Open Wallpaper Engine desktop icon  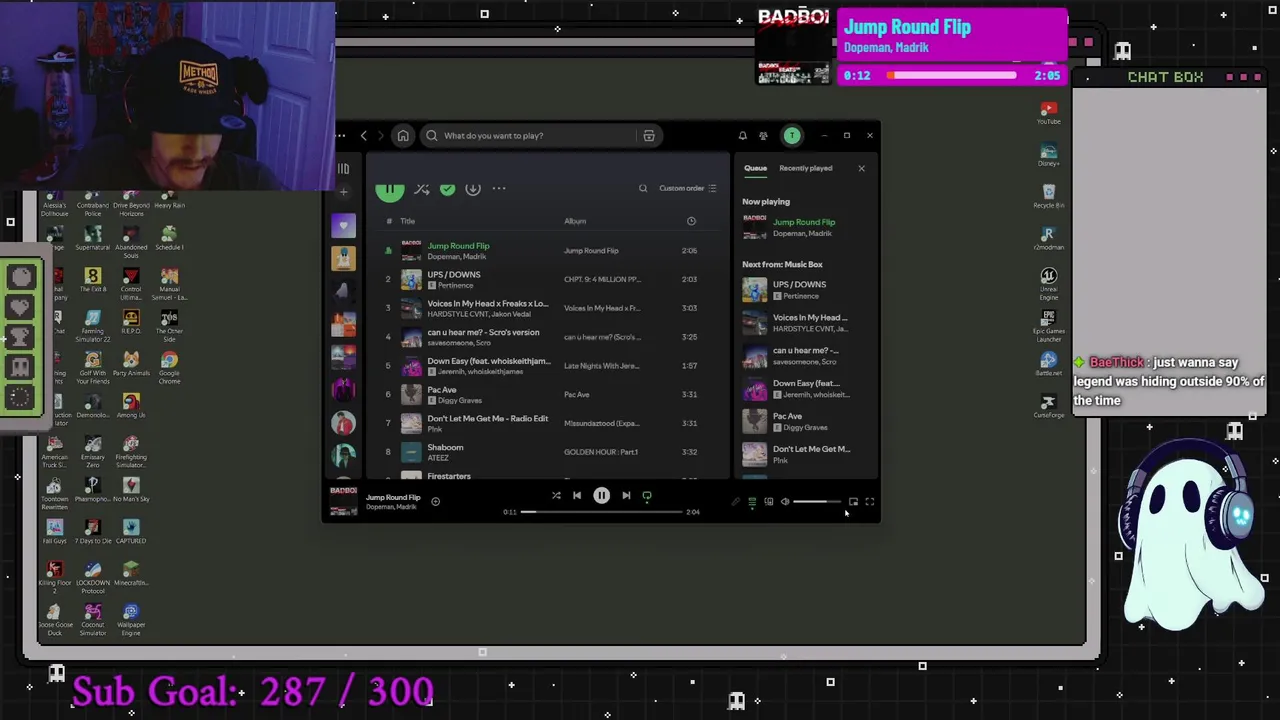pos(131,620)
